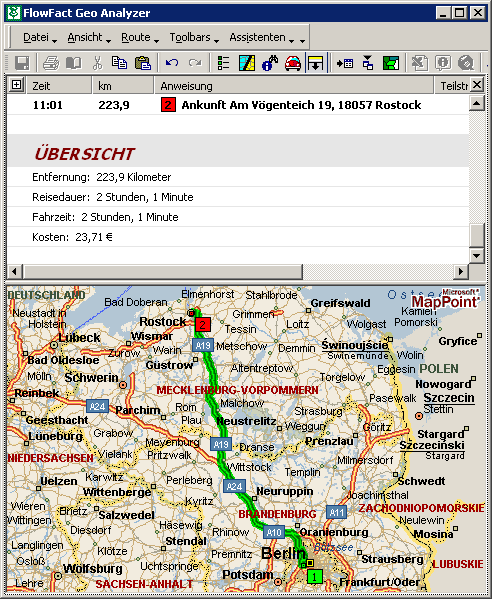This screenshot has width=492, height=599.
Task: Click the Berlin label on map
Action: [283, 553]
